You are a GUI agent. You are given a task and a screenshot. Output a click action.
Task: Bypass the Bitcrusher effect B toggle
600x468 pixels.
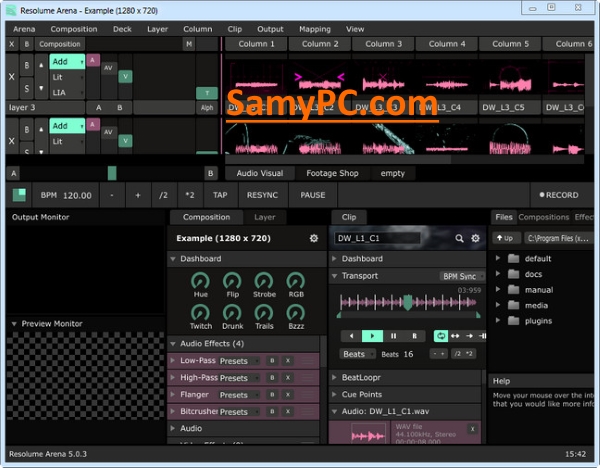click(272, 411)
